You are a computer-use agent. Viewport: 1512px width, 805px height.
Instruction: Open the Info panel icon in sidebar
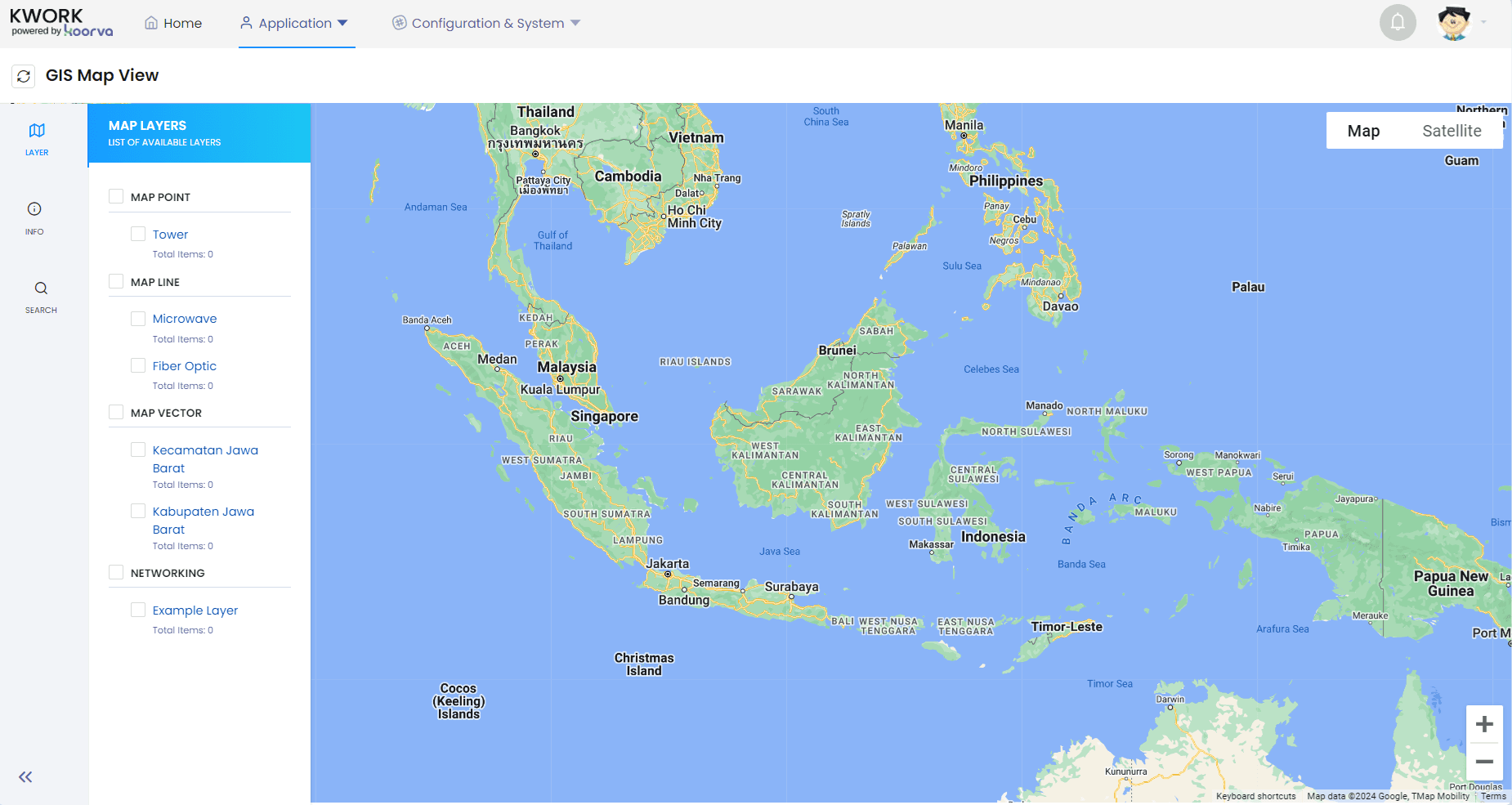34,209
